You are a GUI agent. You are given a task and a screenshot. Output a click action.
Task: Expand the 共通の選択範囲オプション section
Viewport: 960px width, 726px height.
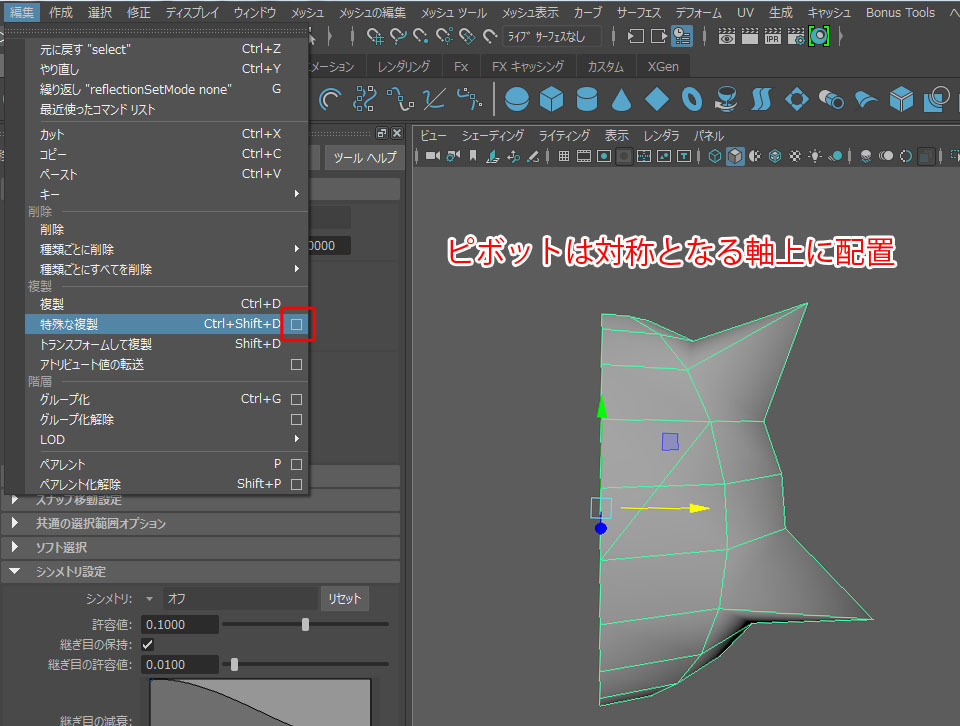(201, 523)
